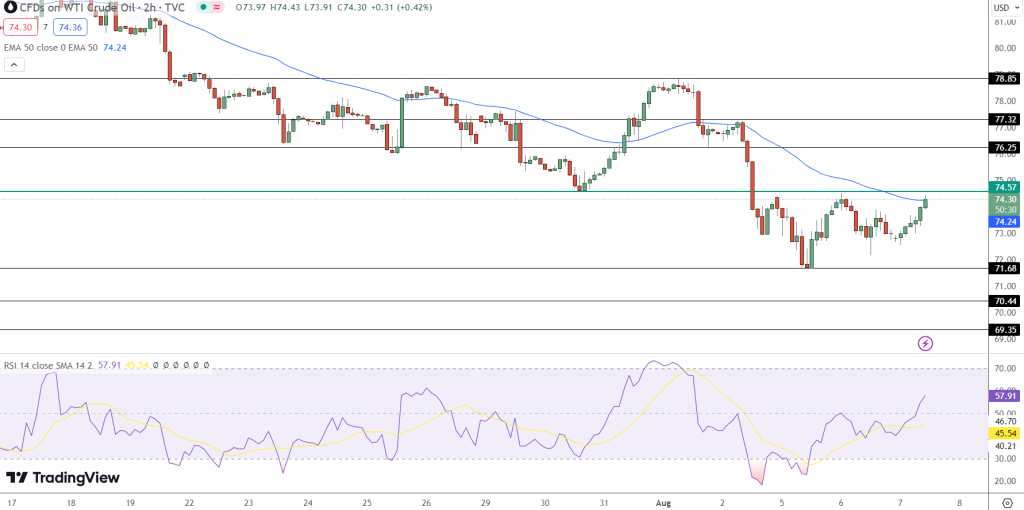The width and height of the screenshot is (1024, 510).
Task: Collapse the indicator legend with chevron
Action: pos(14,65)
